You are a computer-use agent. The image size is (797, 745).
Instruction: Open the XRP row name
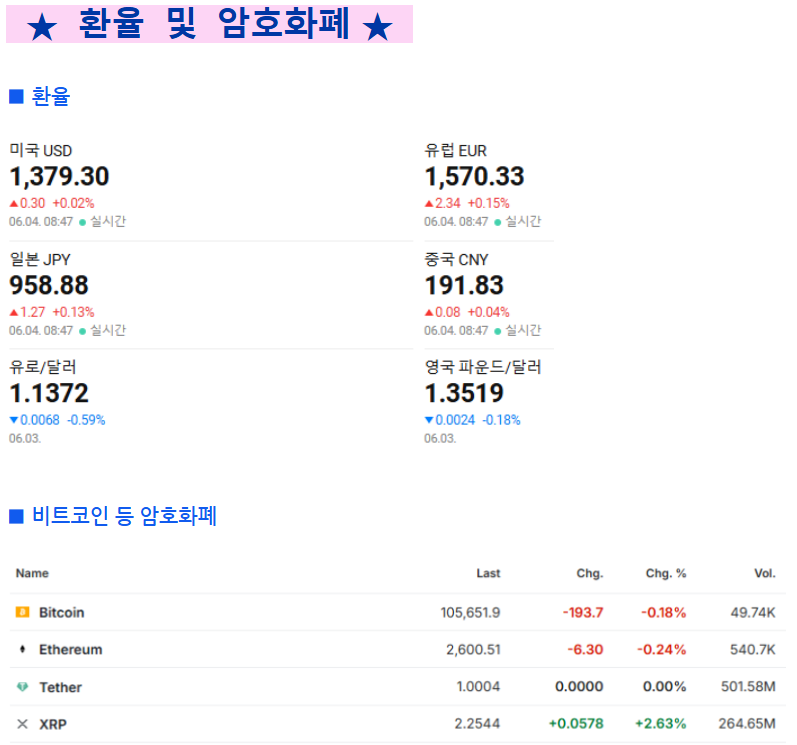pyautogui.click(x=53, y=724)
